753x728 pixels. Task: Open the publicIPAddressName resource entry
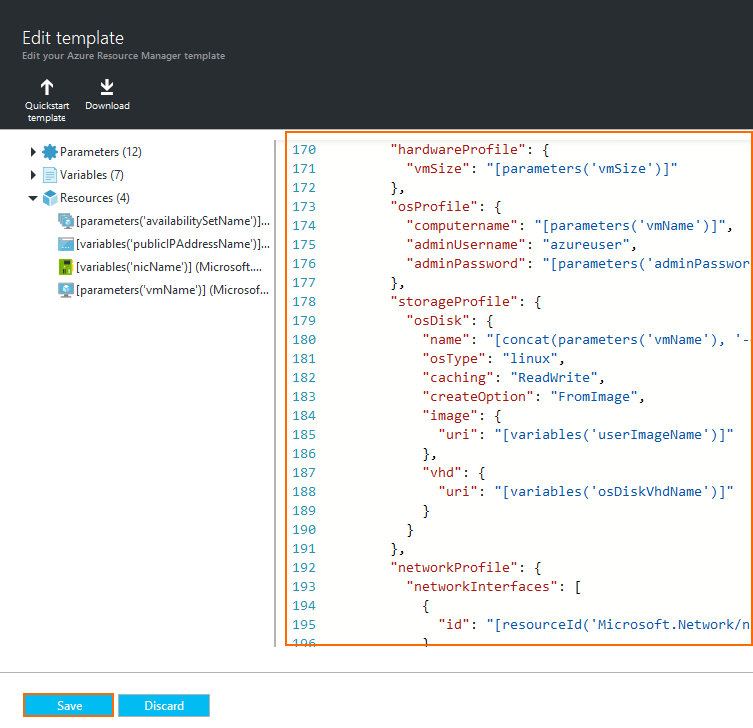click(x=173, y=244)
